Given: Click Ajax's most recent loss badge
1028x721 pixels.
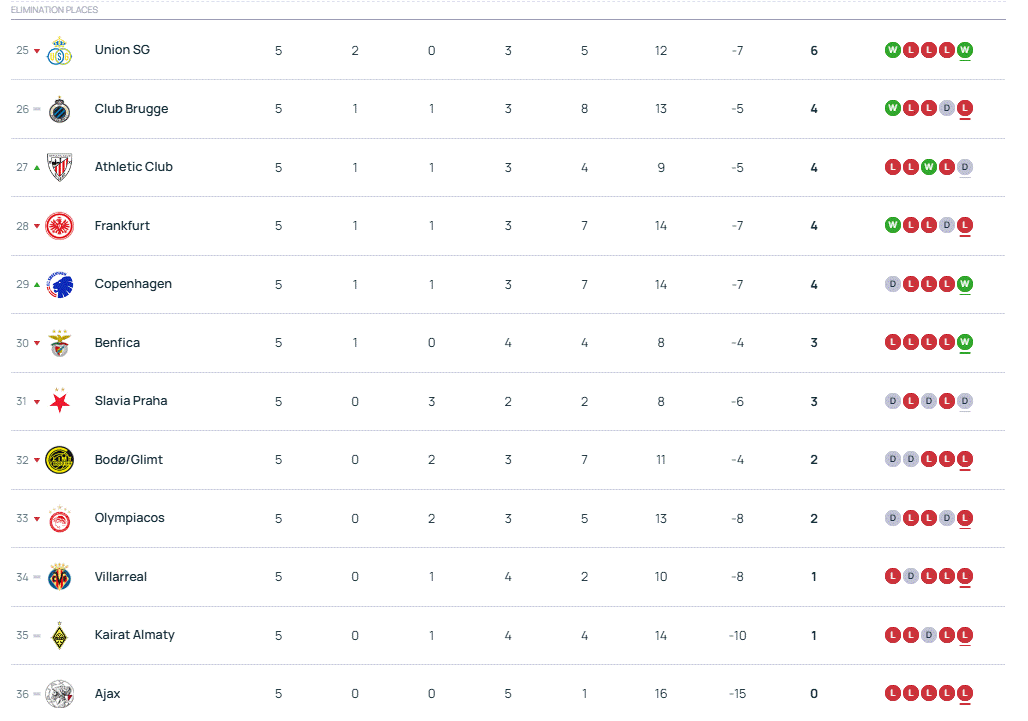Looking at the screenshot, I should (x=965, y=694).
